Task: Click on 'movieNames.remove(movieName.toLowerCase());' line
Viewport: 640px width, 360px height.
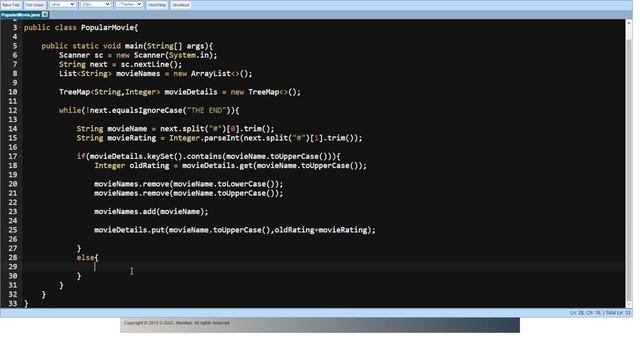Action: (x=189, y=184)
